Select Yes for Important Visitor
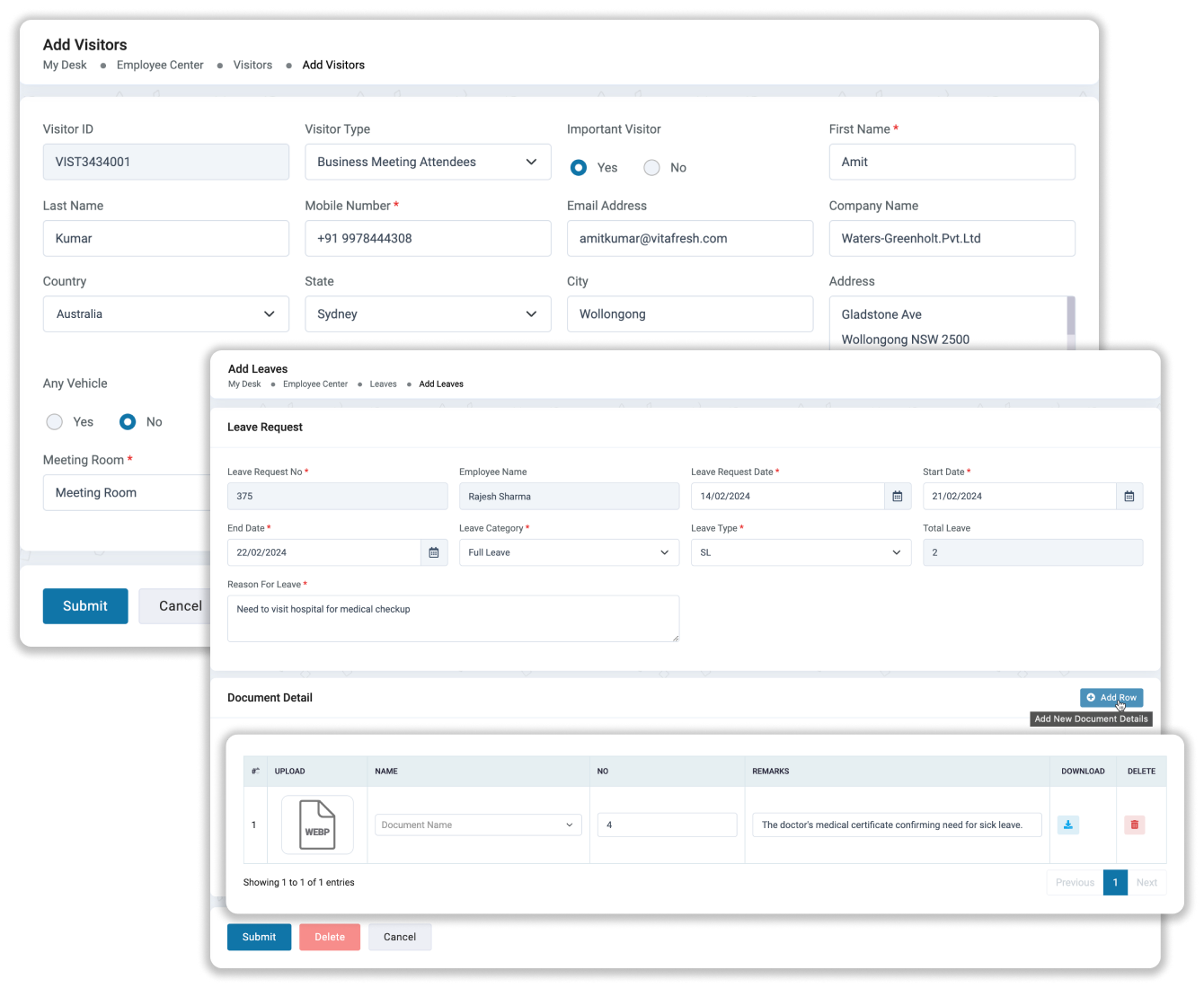 coord(576,168)
